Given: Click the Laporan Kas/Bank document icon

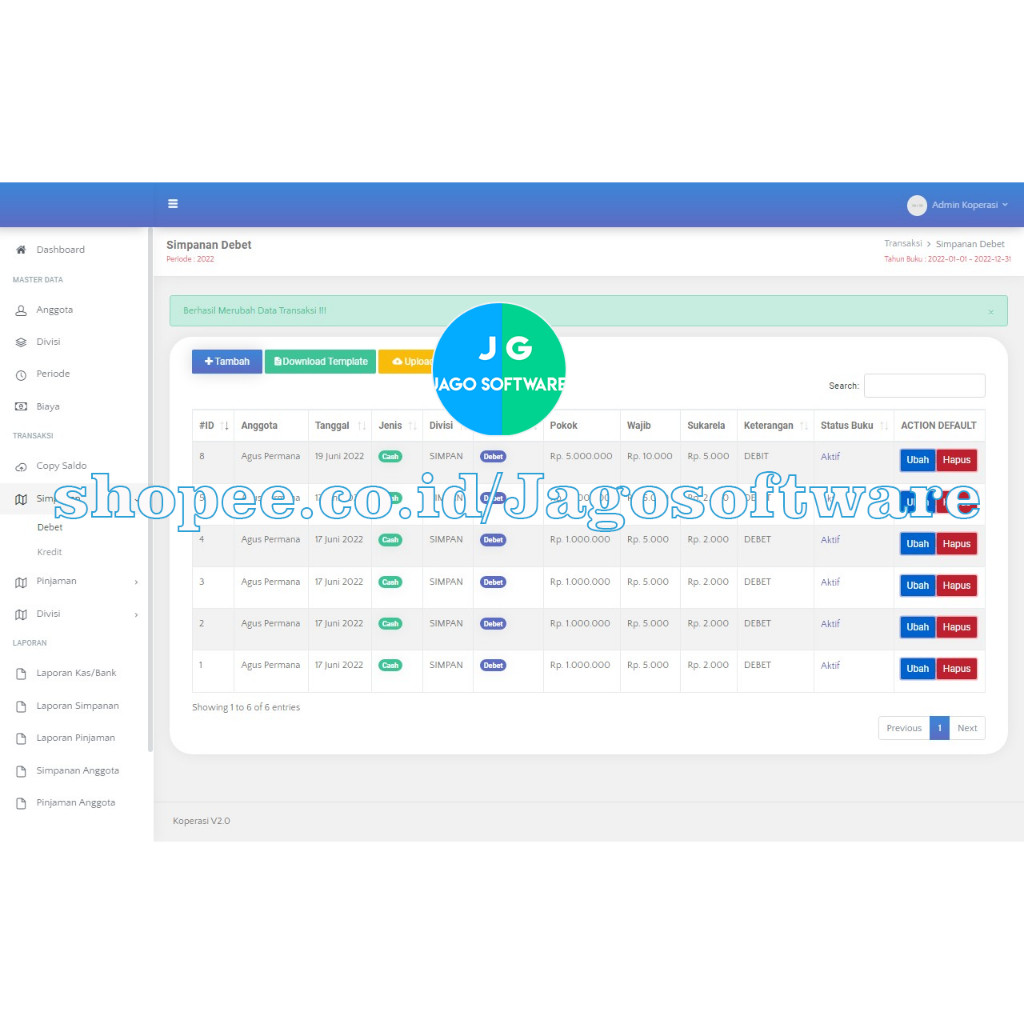Looking at the screenshot, I should tap(20, 673).
